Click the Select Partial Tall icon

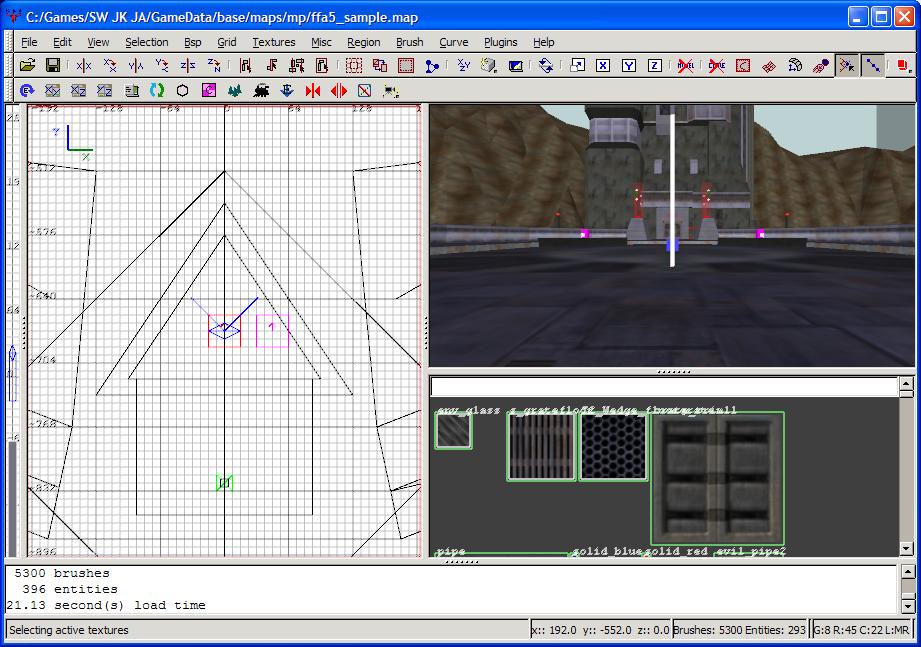click(297, 65)
